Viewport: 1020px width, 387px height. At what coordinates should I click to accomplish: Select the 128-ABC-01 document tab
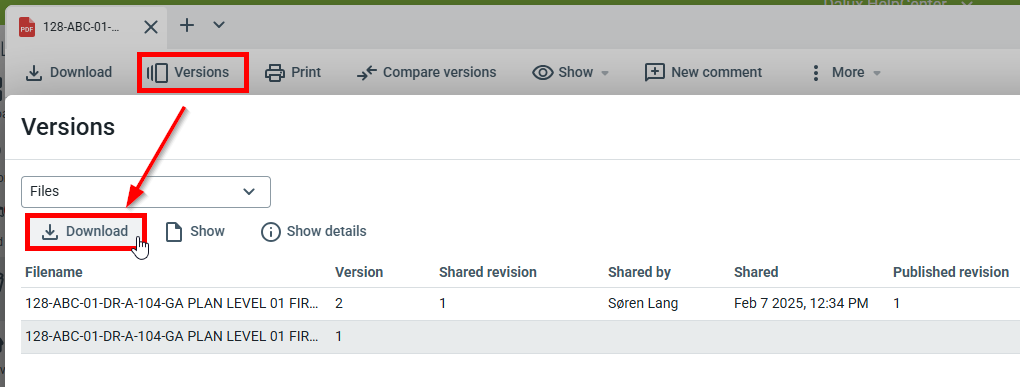tap(81, 27)
